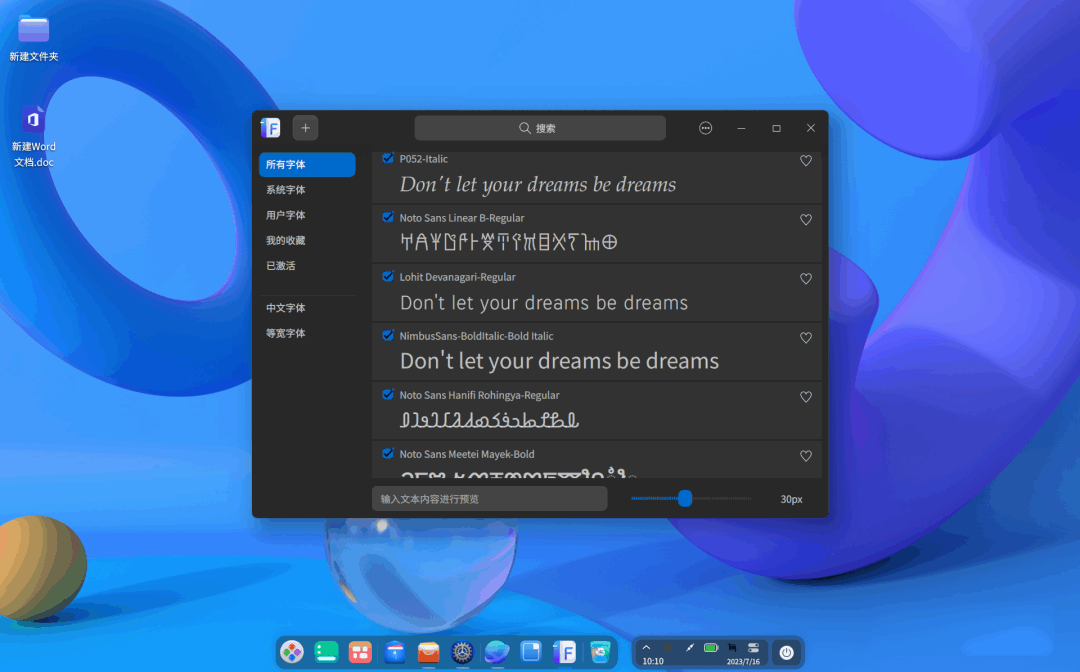Favorite Noto Sans Hanifi Rohingya-Regular font
The width and height of the screenshot is (1080, 672).
pos(805,397)
